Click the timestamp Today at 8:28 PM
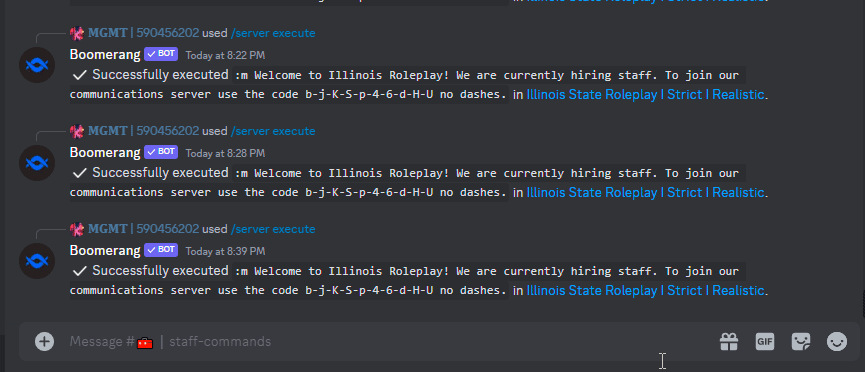 click(x=225, y=153)
